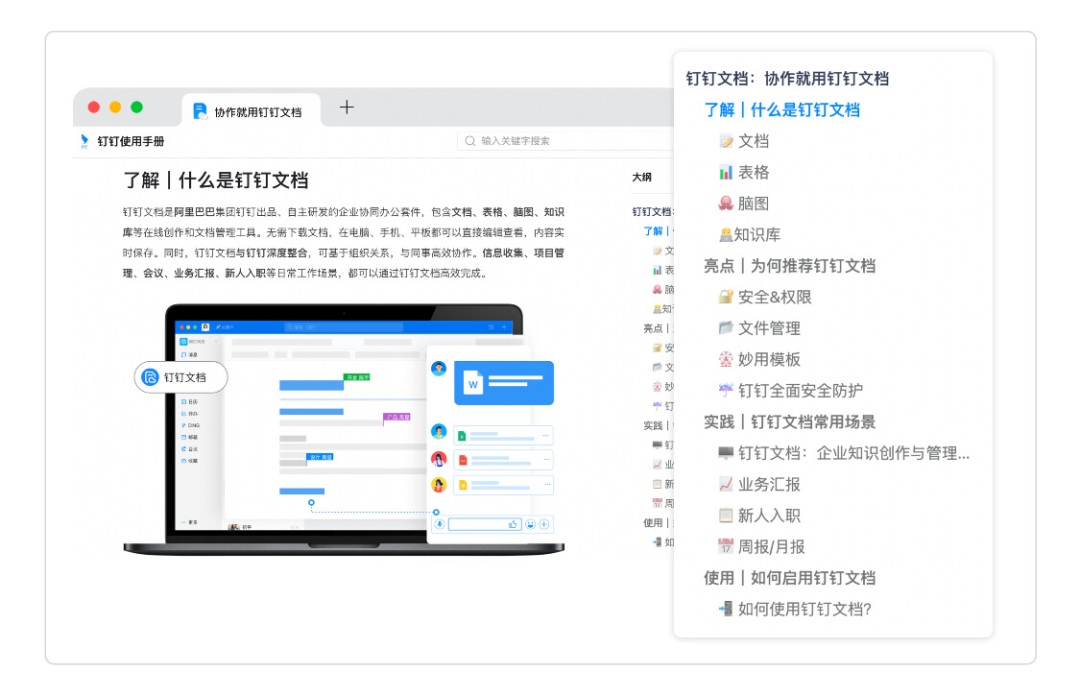The width and height of the screenshot is (1080, 697).
Task: Click the 新人入职 notebook icon
Action: [x=726, y=515]
